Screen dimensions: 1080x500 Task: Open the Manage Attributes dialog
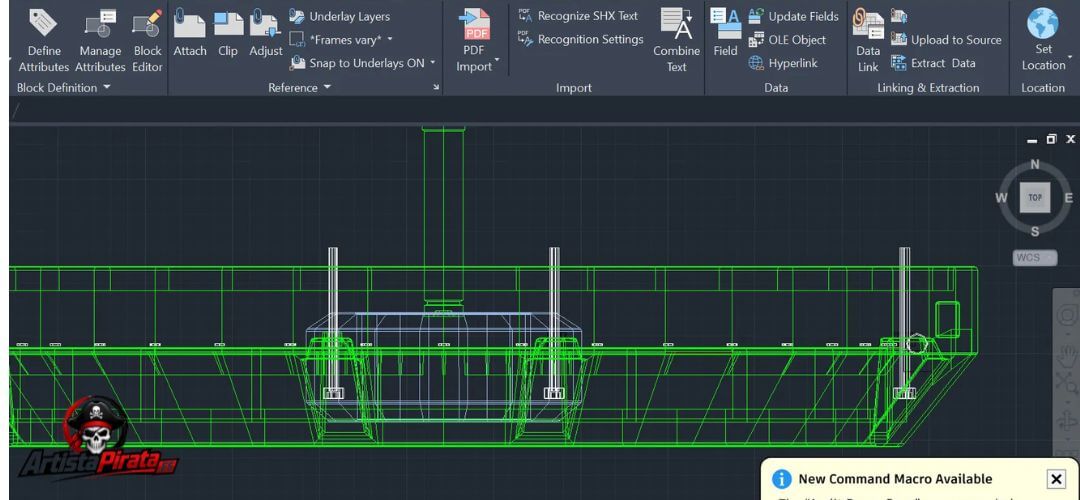tap(100, 41)
